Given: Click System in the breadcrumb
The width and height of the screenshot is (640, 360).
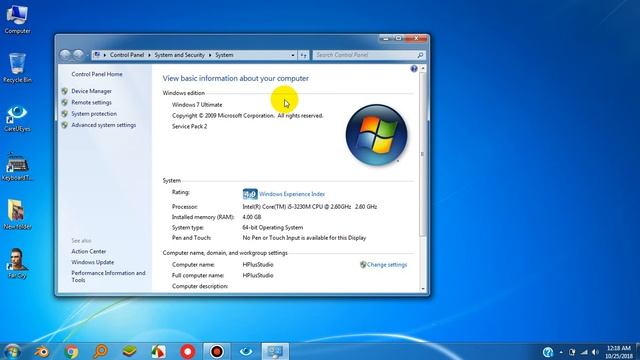Looking at the screenshot, I should tap(224, 55).
